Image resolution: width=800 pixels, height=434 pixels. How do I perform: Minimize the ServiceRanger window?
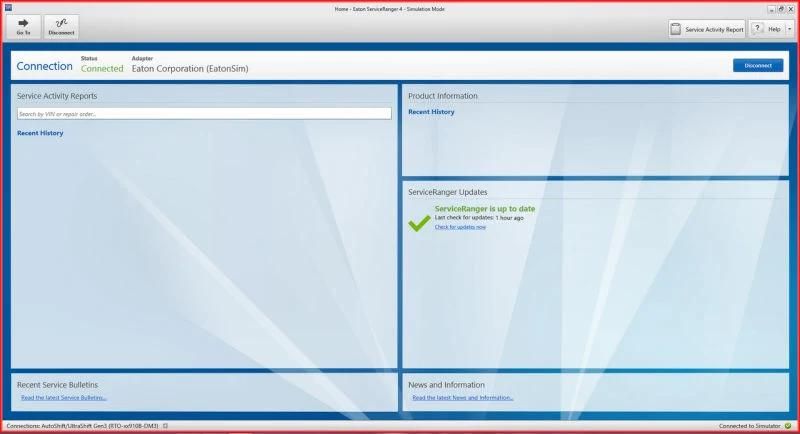(x=771, y=9)
